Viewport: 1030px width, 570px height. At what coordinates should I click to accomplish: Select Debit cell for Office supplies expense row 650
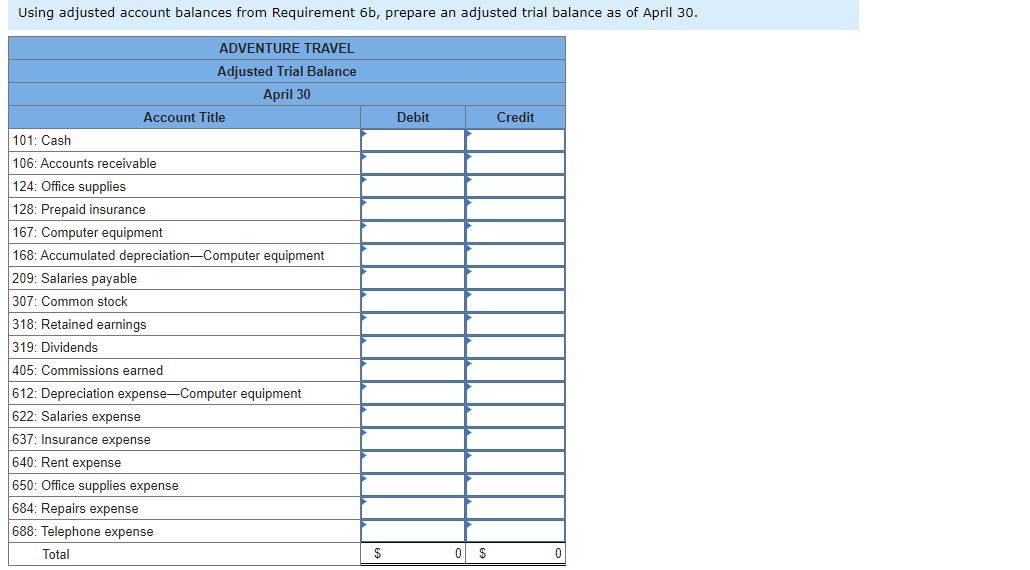click(x=413, y=485)
